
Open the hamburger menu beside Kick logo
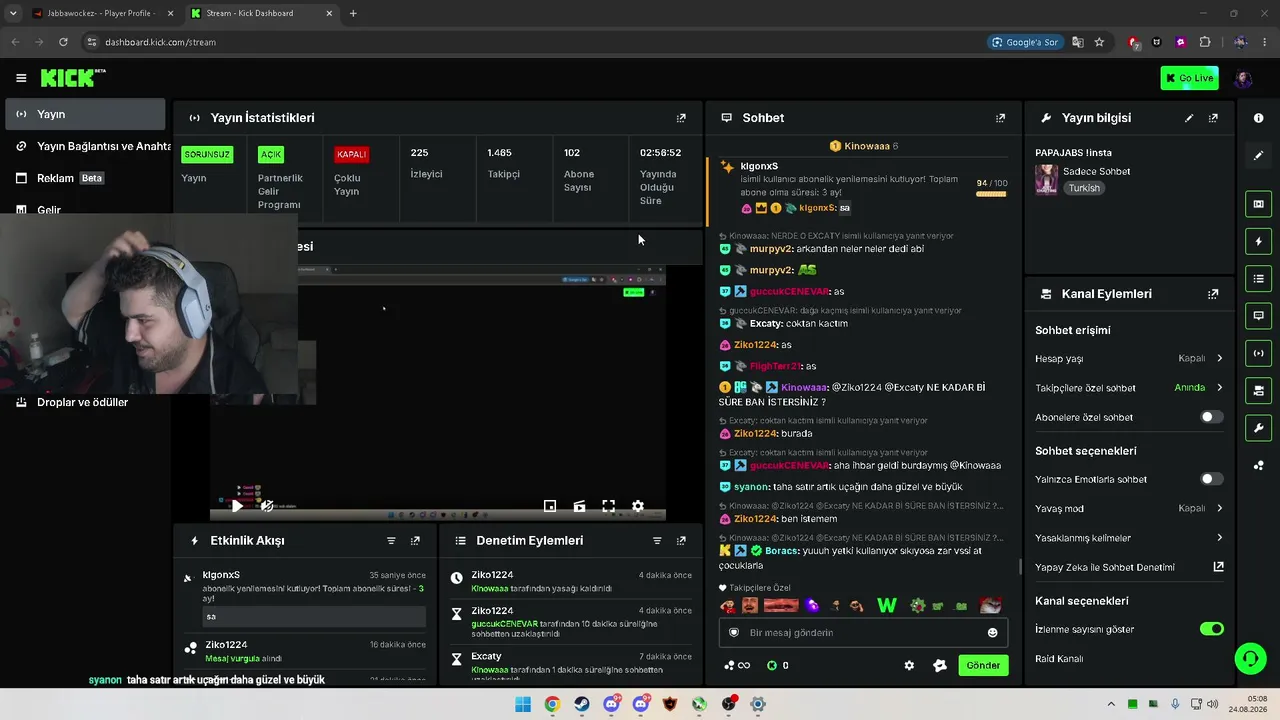21,78
